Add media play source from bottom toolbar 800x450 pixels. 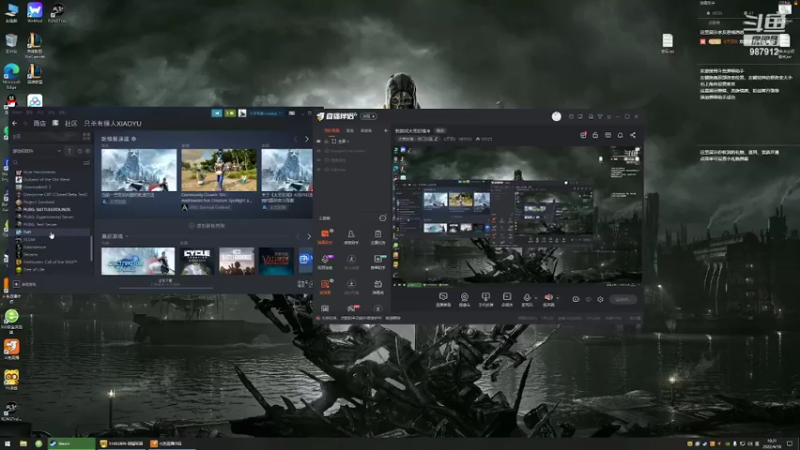click(507, 297)
